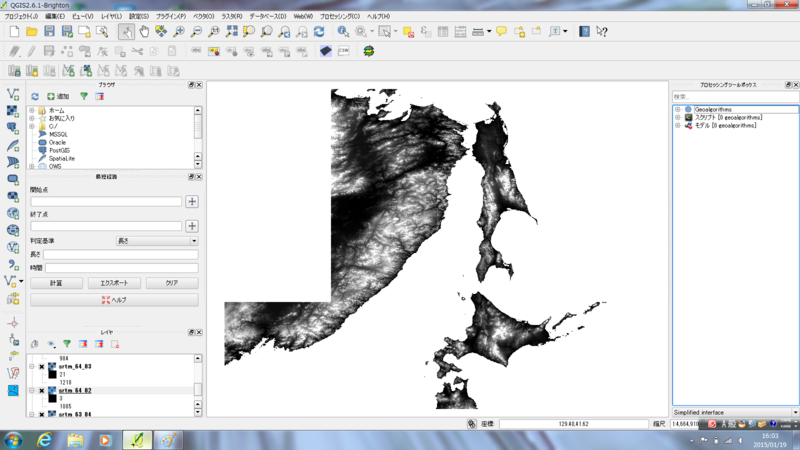The image size is (800, 450).
Task: Click the layers panel vertical scrollbar thumb
Action: tap(197, 389)
